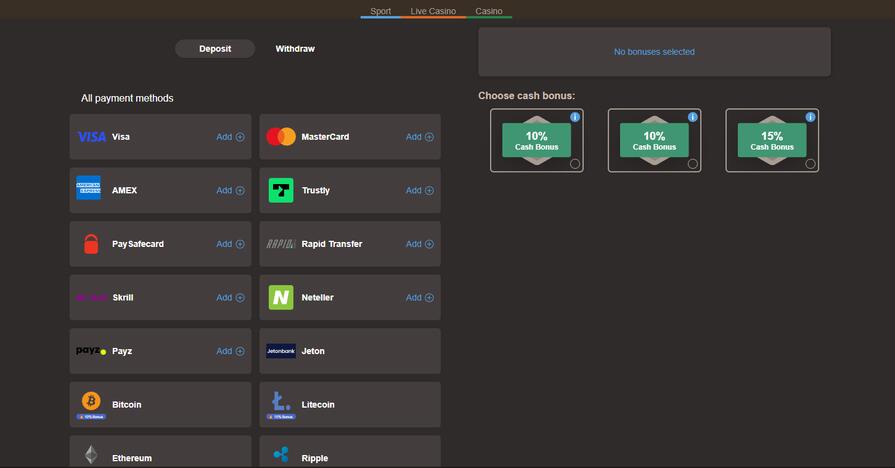Open the Live Casino section

tap(433, 11)
